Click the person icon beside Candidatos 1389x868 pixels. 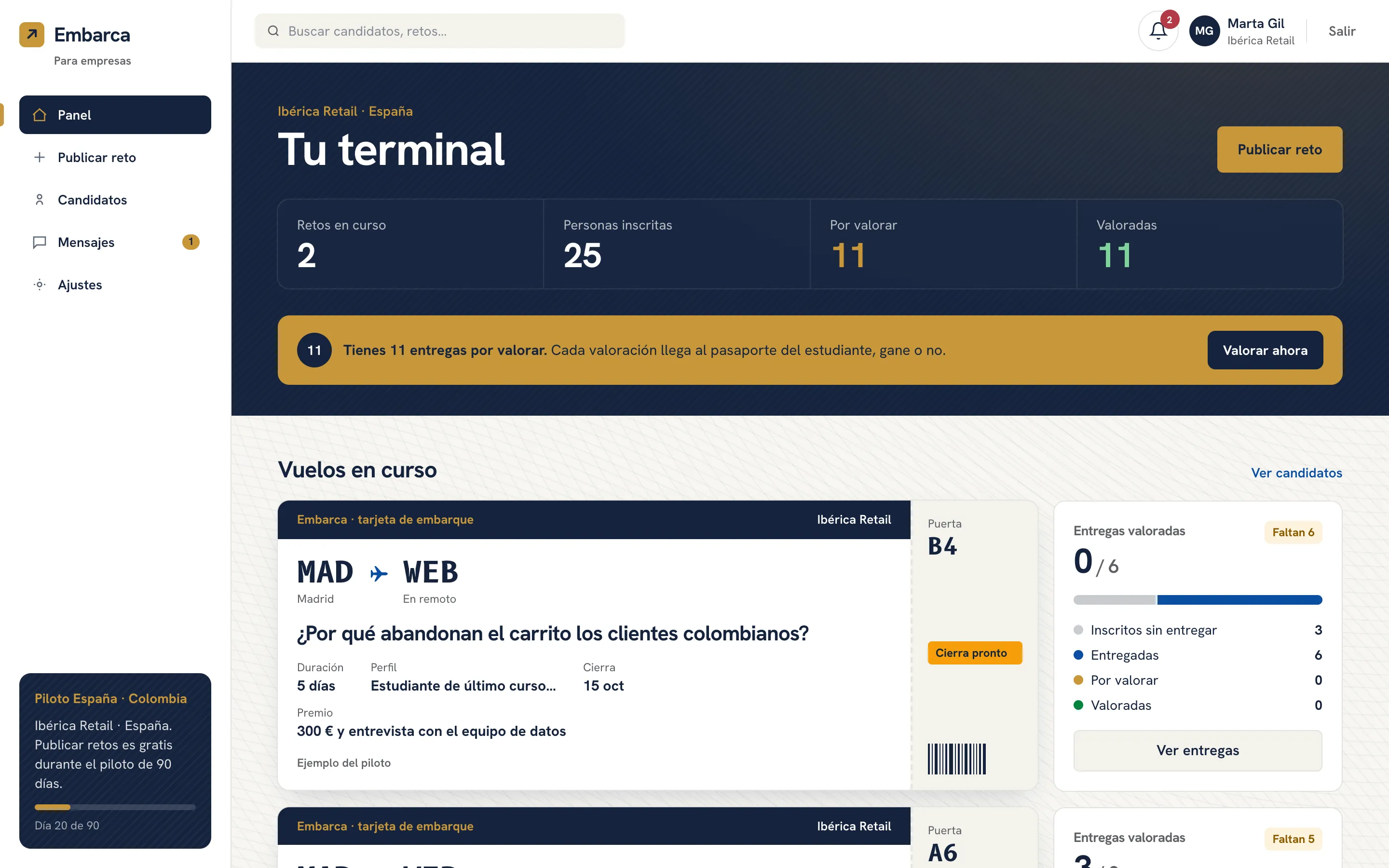click(x=40, y=200)
